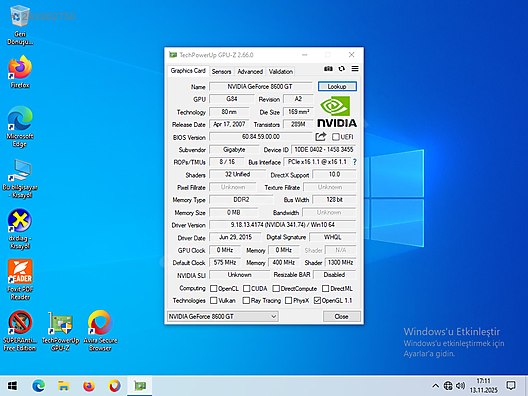Close the GPU-Z window with X
This screenshot has height=396, width=528.
[352, 55]
